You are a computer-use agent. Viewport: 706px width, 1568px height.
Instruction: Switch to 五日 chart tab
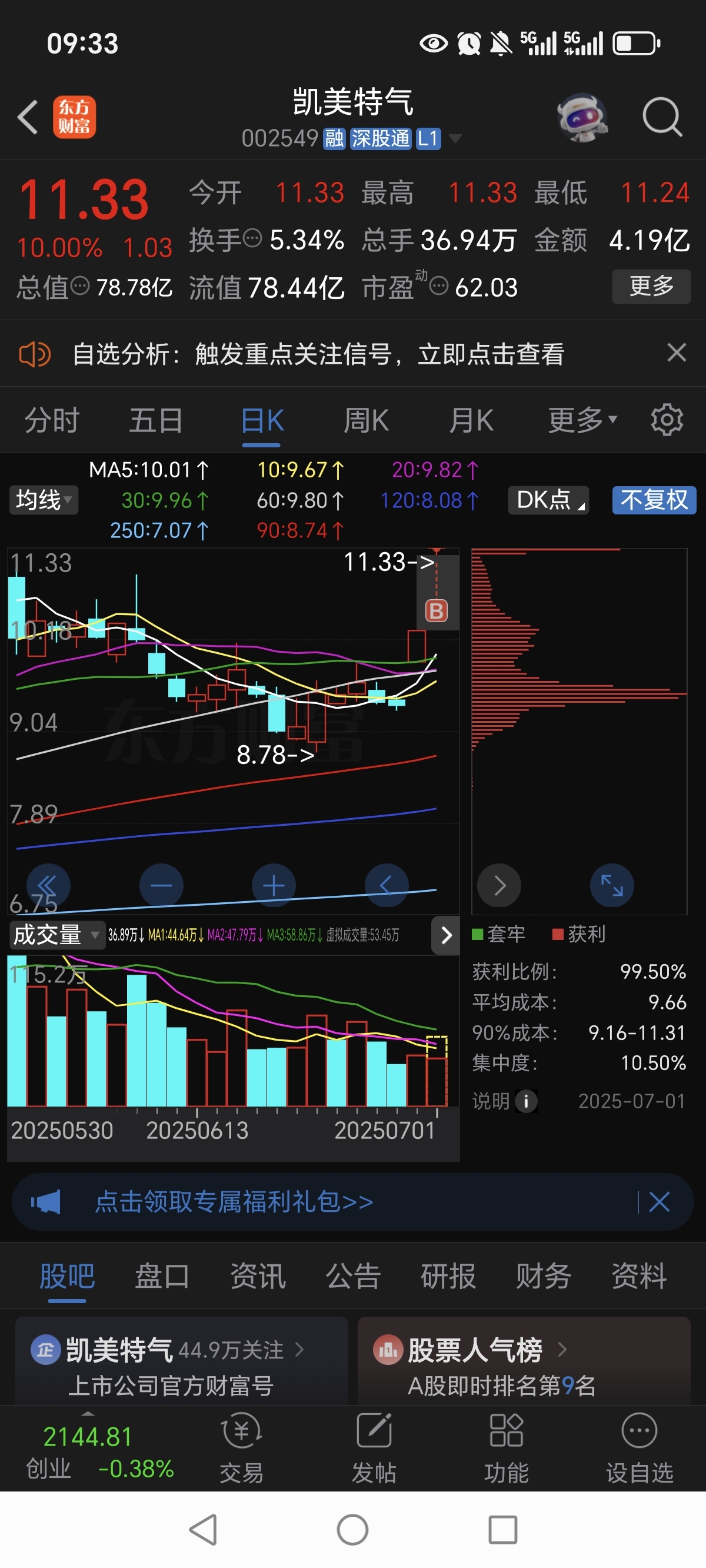pos(156,420)
